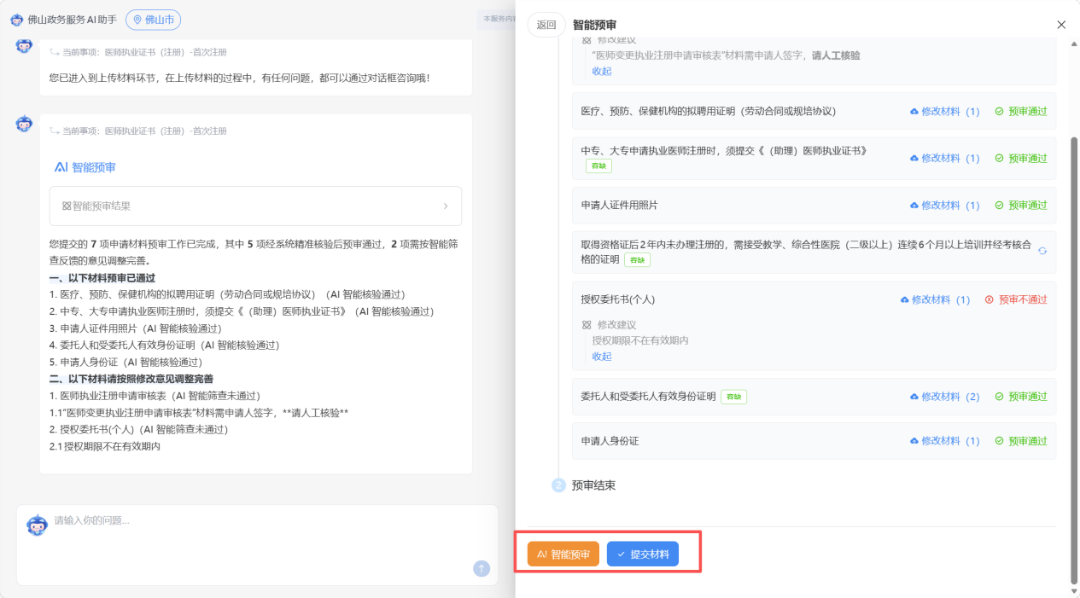
Task: Click 容缺 tag on 委托人和受委托人 row
Action: tap(734, 397)
